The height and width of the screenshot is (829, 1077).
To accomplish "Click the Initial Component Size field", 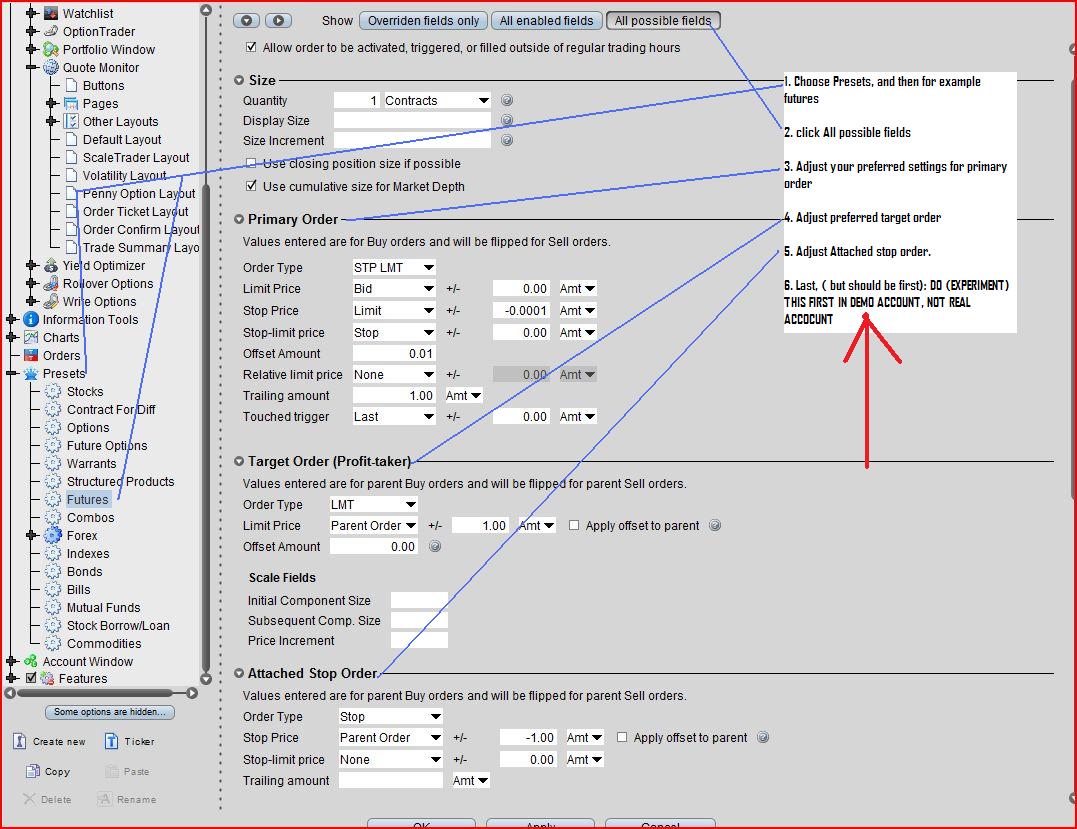I will [x=419, y=600].
